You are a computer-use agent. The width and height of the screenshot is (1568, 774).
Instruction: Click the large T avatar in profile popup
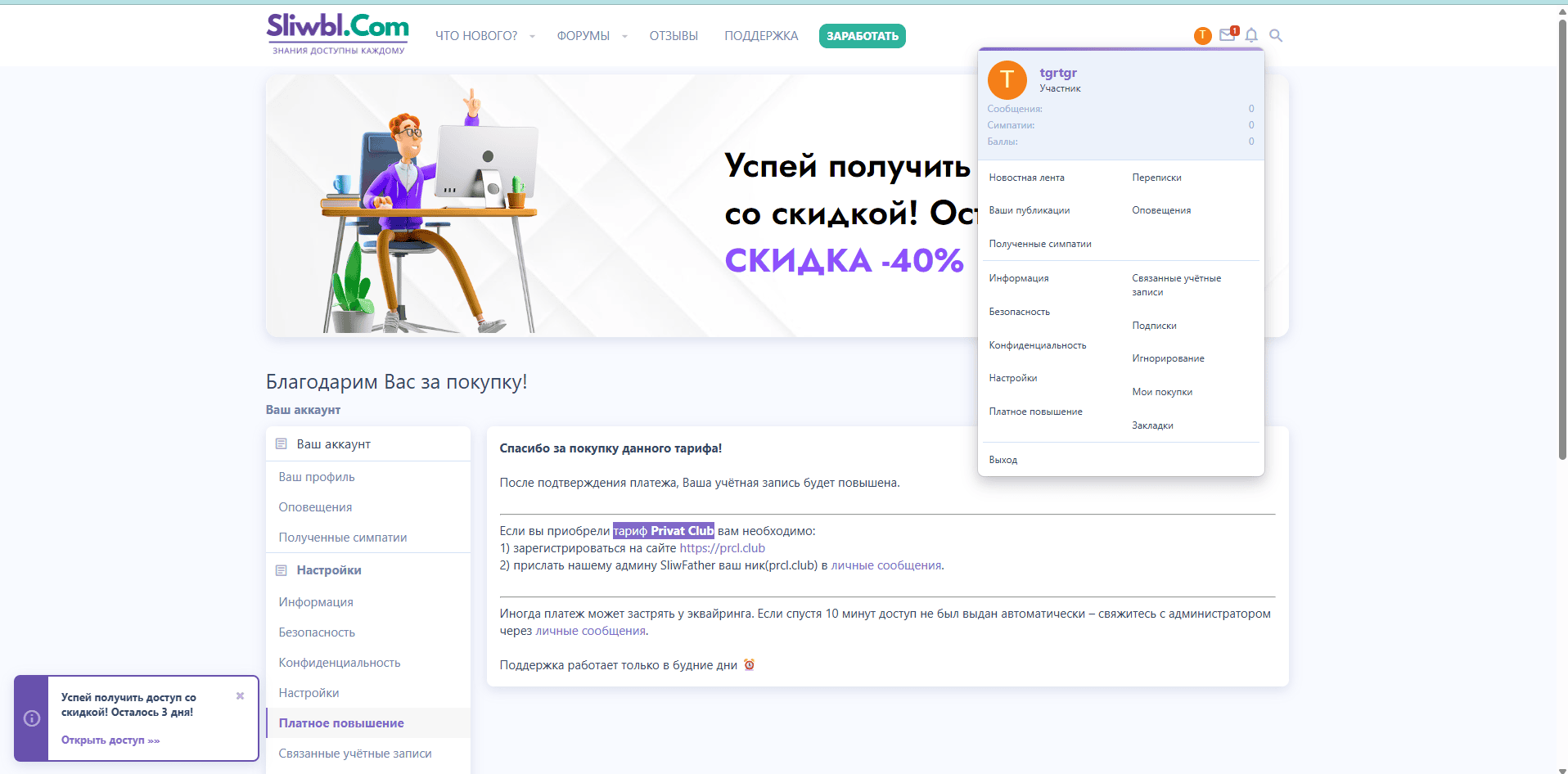(1007, 80)
